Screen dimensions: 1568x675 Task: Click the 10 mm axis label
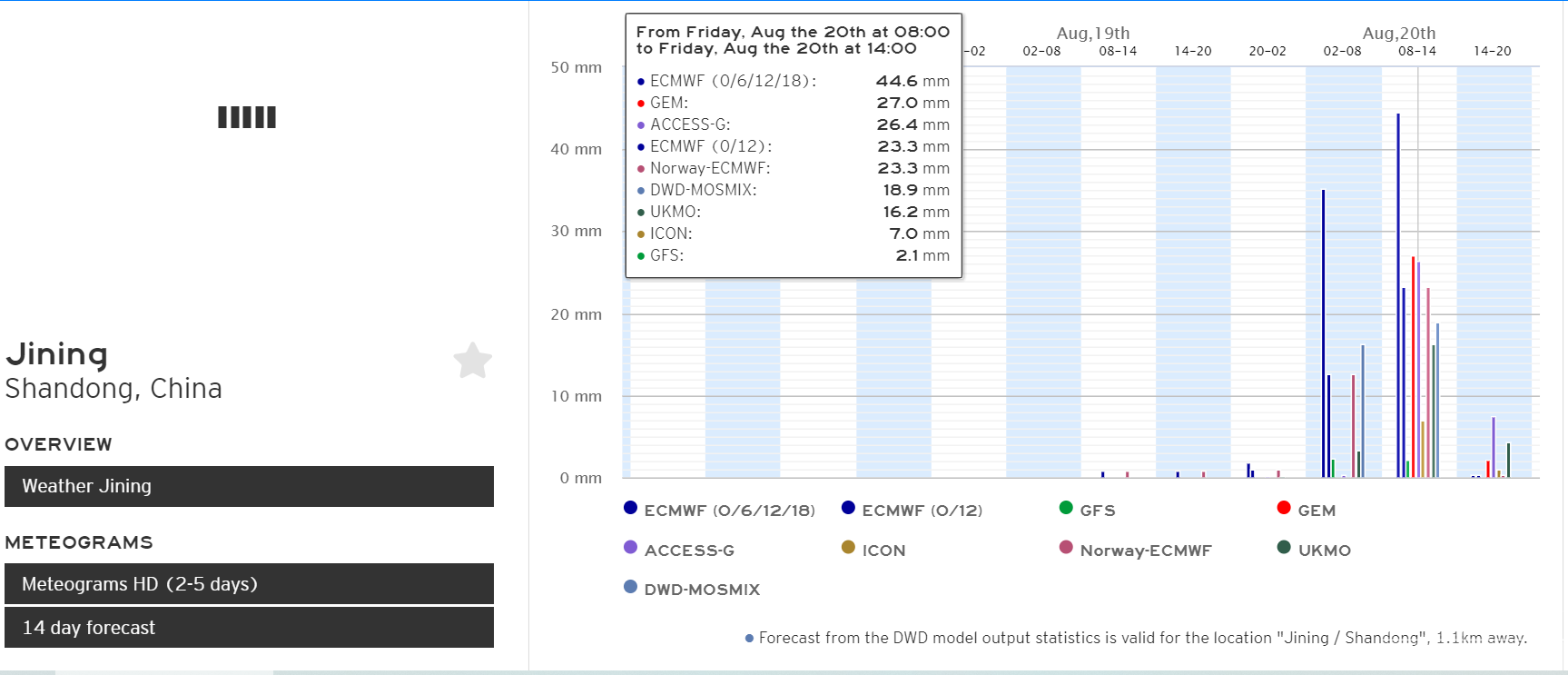577,396
